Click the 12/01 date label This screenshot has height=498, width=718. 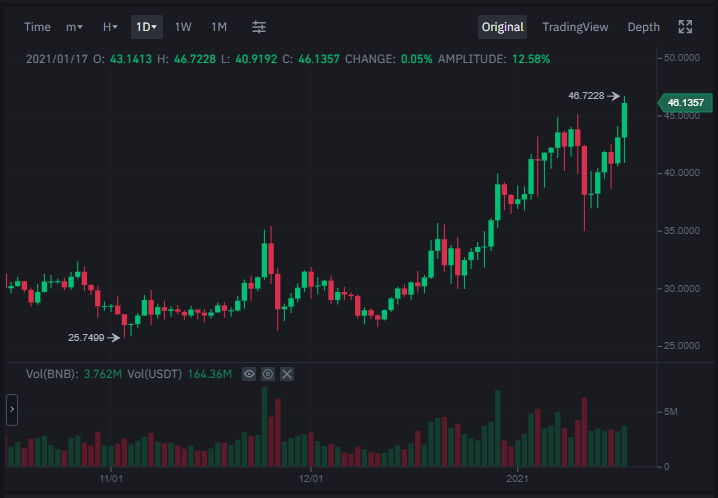click(311, 479)
